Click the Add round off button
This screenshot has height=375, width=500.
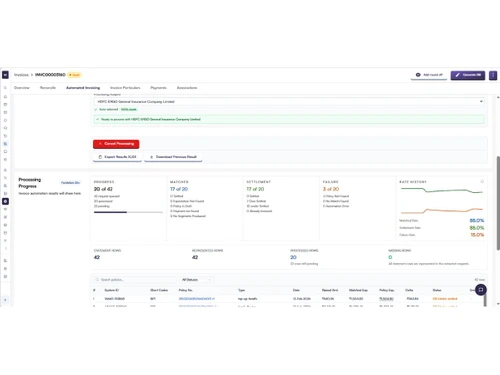click(429, 75)
